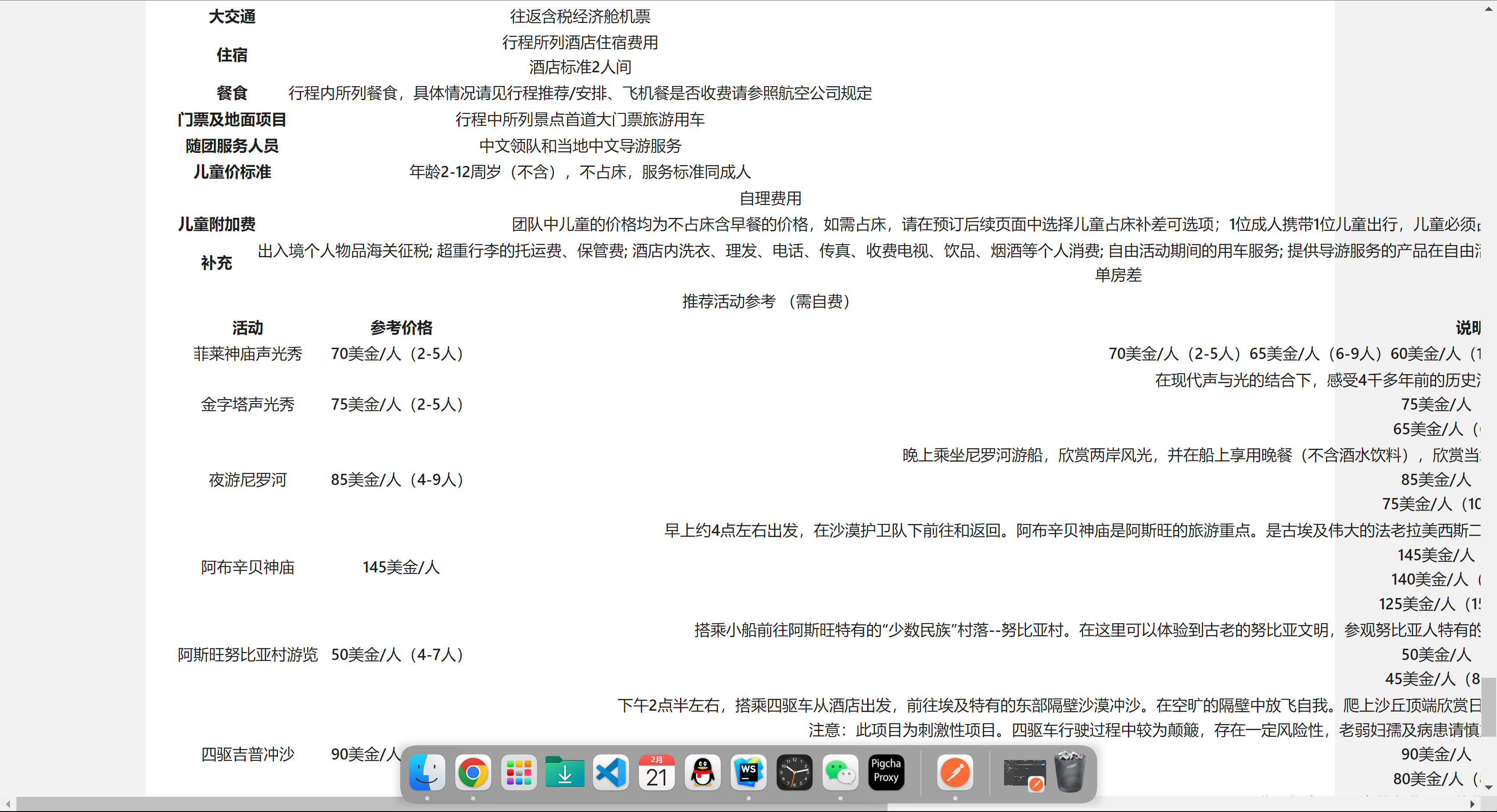Open the Downloads folder from the Dock
Image resolution: width=1497 pixels, height=812 pixels.
(565, 772)
